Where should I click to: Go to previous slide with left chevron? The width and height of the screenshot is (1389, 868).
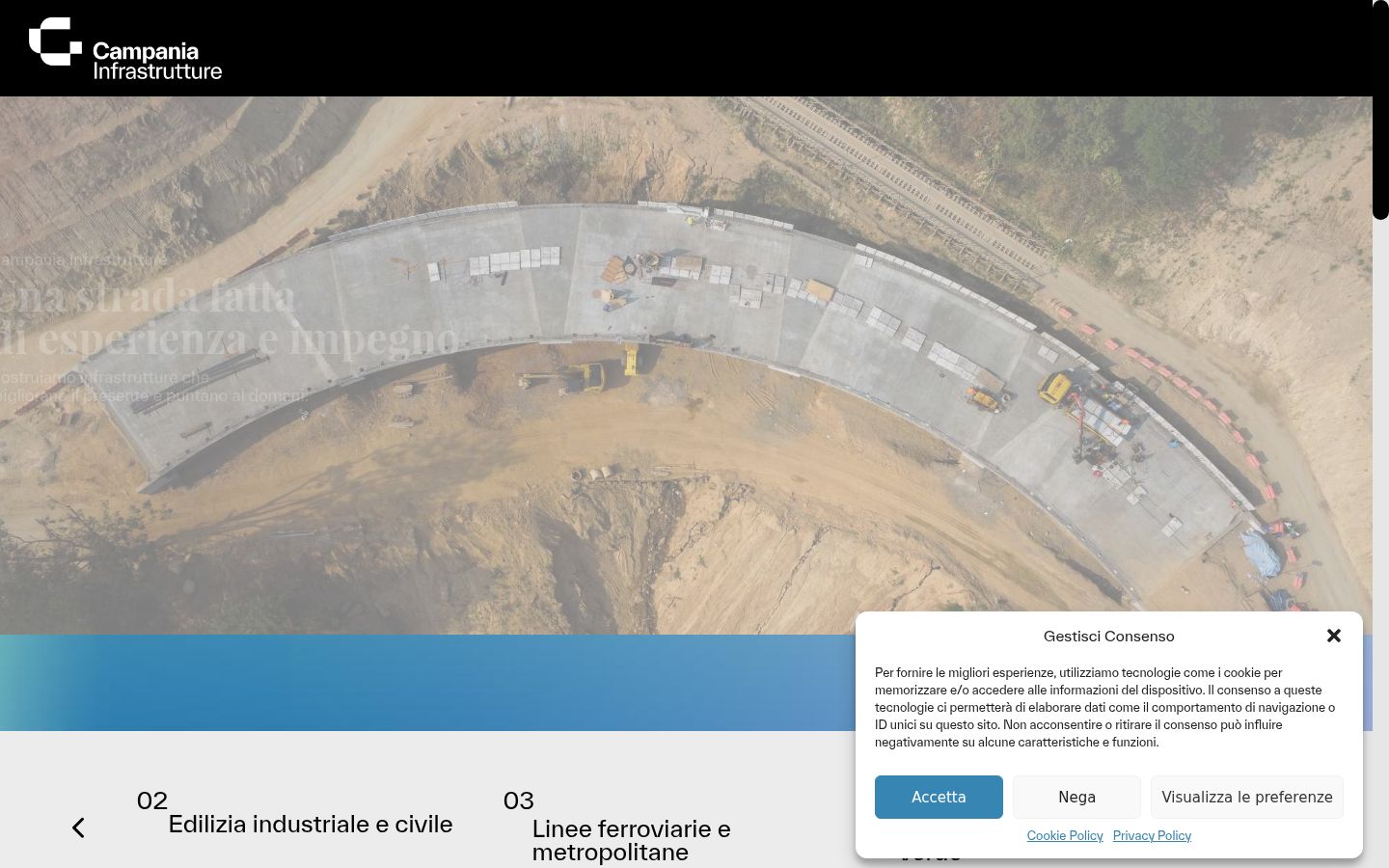[x=79, y=827]
